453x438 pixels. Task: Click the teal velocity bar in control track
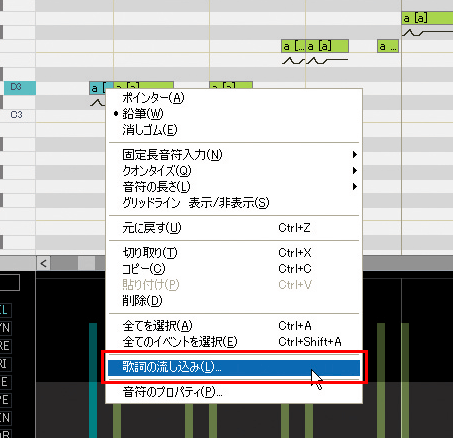93,380
